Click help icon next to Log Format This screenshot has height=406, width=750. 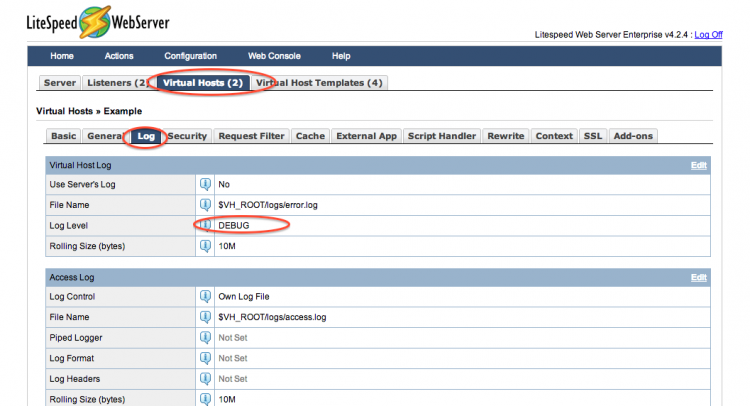point(205,358)
